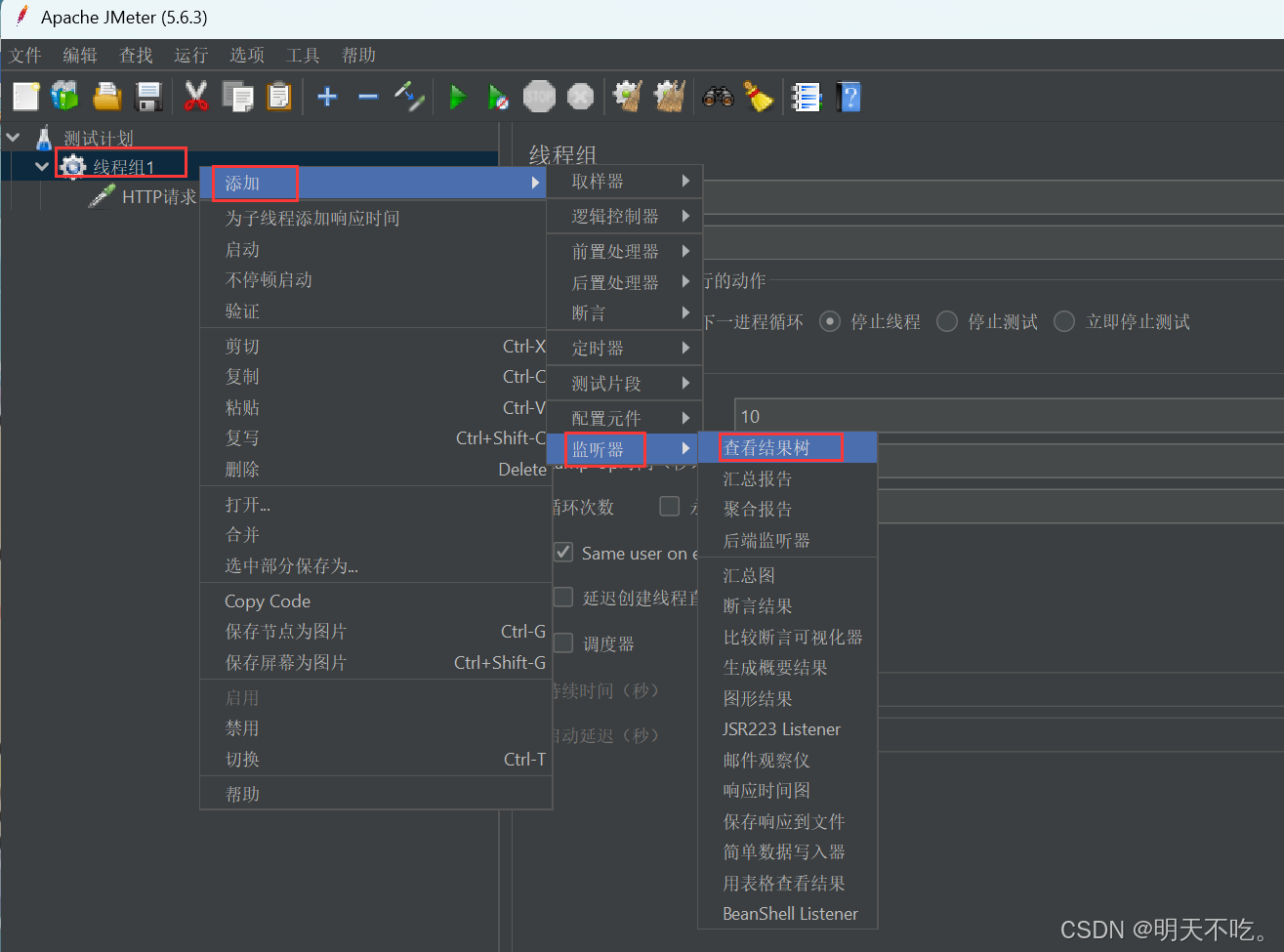
Task: Click the Open file folder icon
Action: pos(107,96)
